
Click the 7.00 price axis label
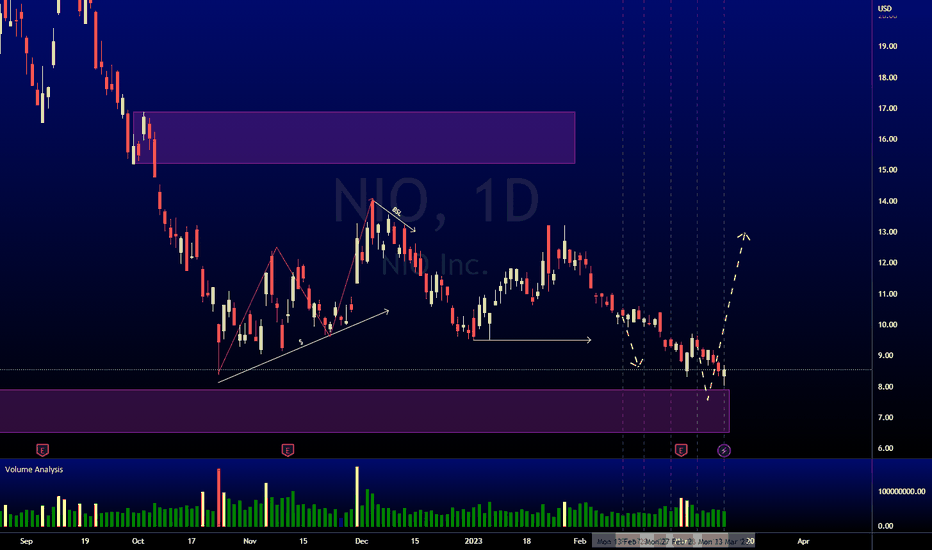click(x=886, y=417)
